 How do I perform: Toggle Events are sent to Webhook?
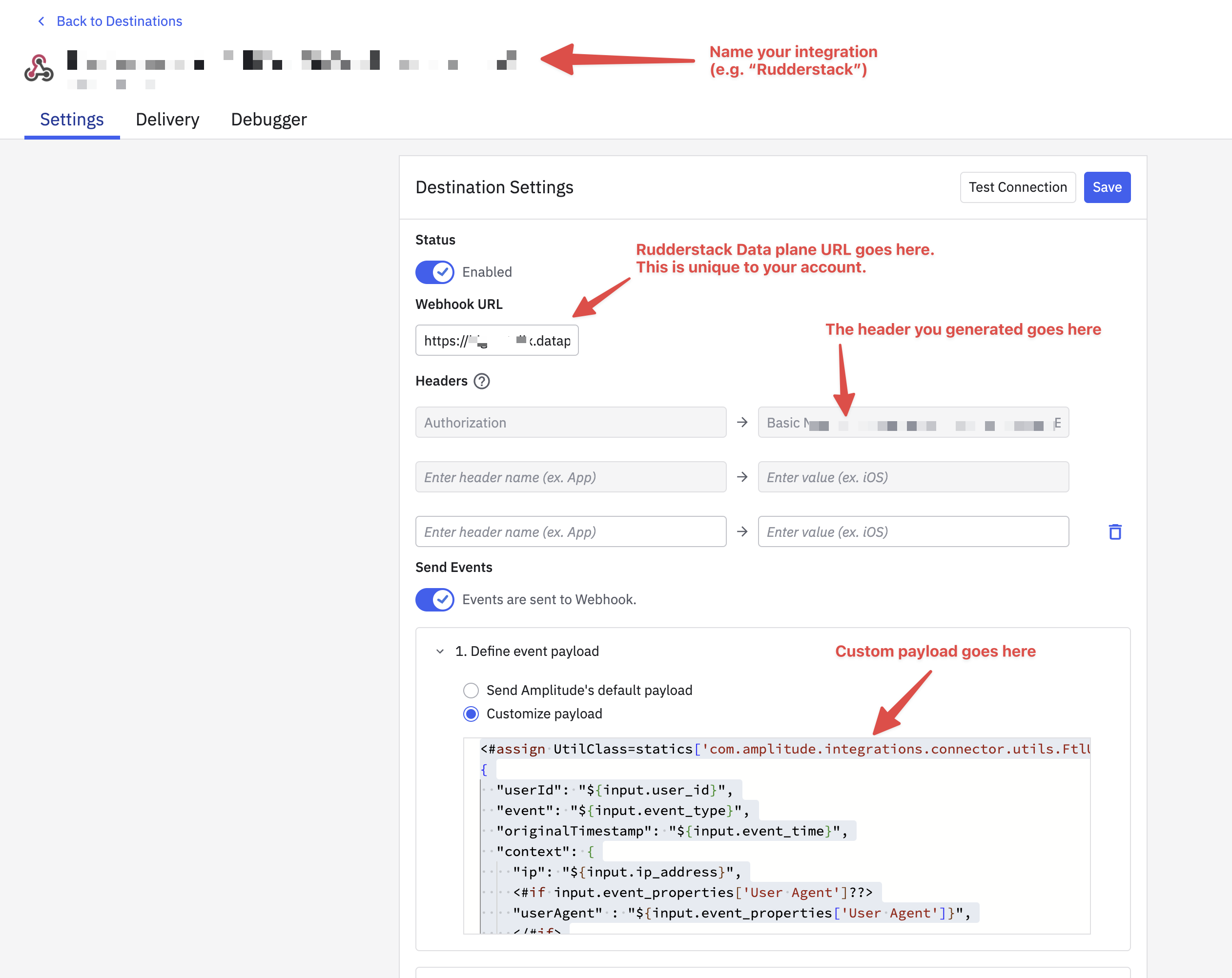pos(434,599)
